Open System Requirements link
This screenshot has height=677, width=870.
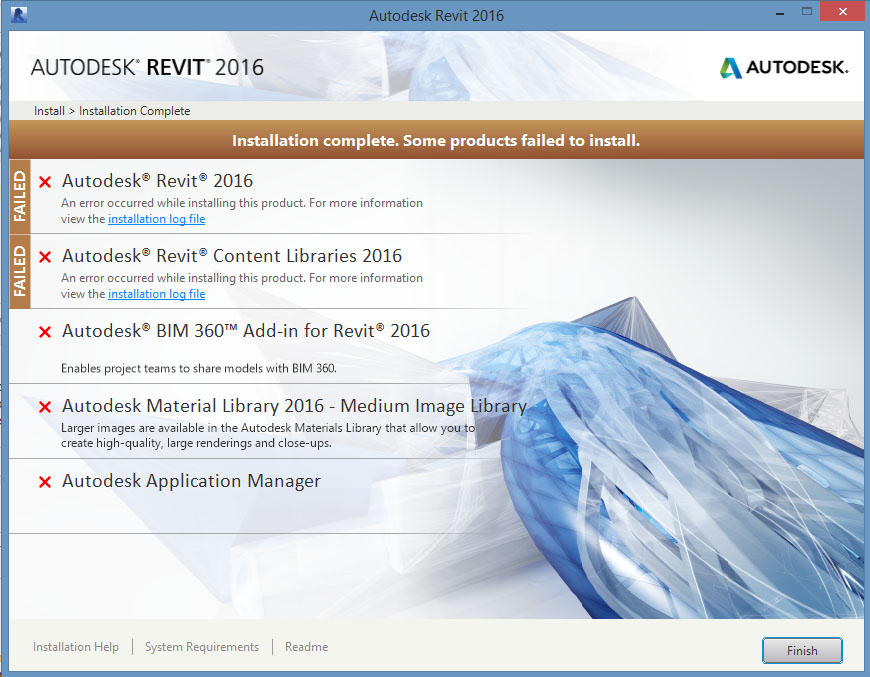(202, 647)
